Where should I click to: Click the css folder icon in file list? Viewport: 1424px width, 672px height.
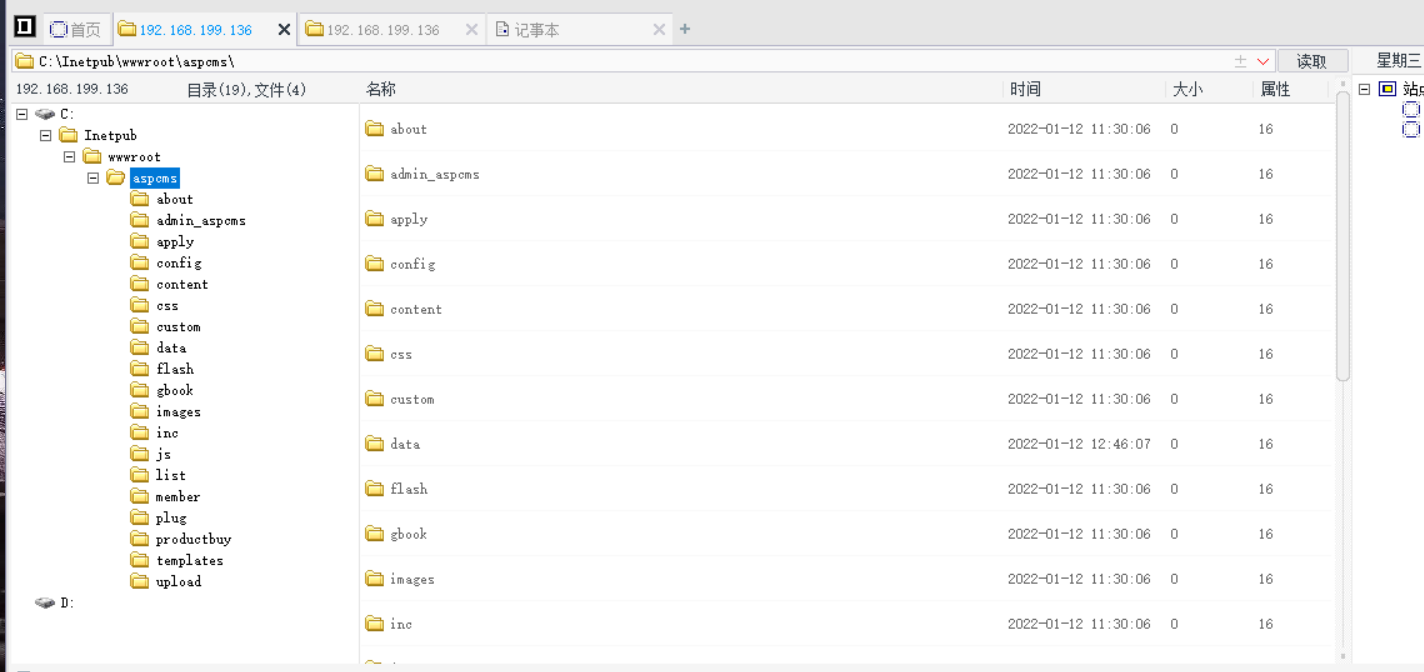click(375, 353)
